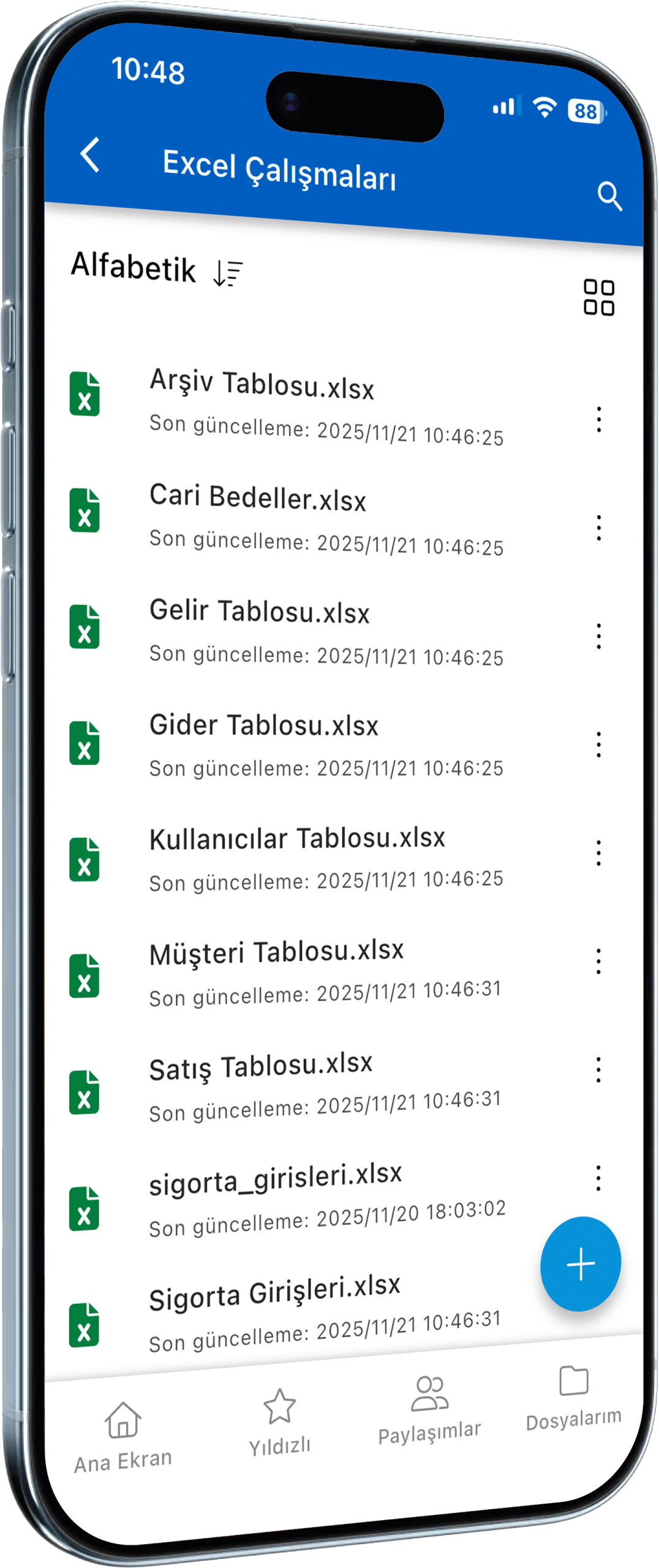Go to Ana Ekran tab
Viewport: 659px width, 1568px height.
tap(122, 1437)
